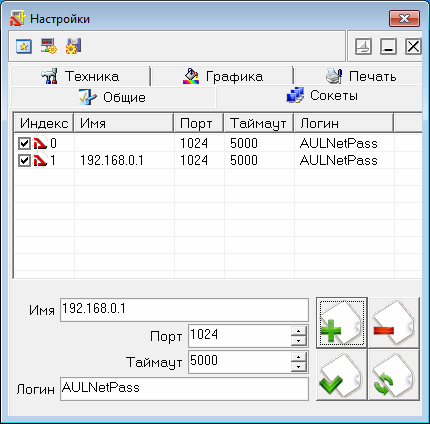Decrease the Порт value with down arrow

tap(298, 341)
